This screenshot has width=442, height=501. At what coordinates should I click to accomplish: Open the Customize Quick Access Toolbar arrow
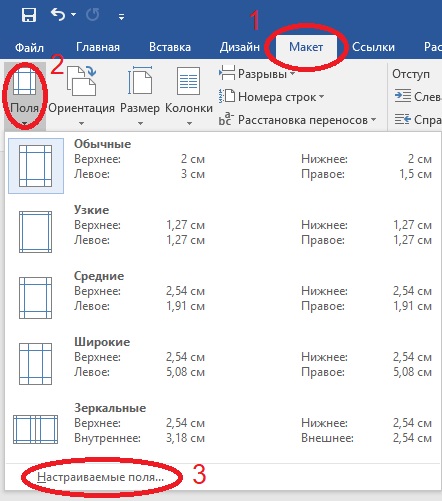point(121,16)
